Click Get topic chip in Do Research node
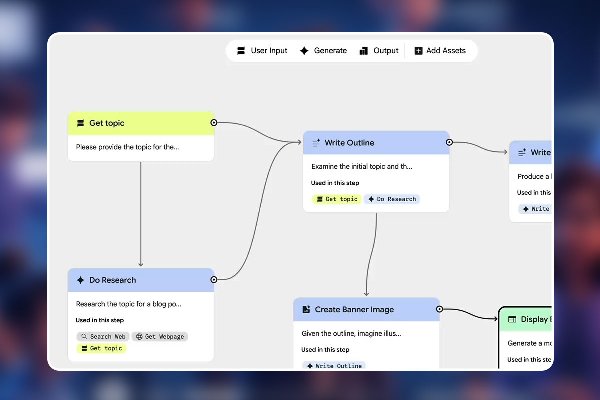 click(x=101, y=348)
